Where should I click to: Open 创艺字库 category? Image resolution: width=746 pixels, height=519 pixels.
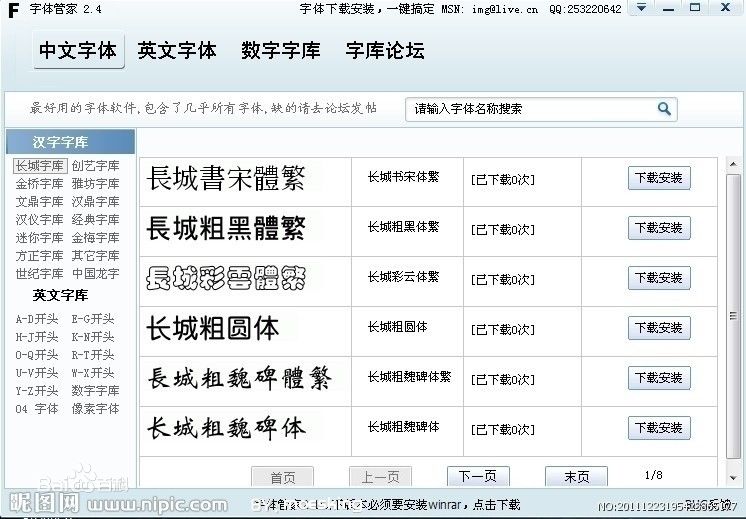(95, 166)
